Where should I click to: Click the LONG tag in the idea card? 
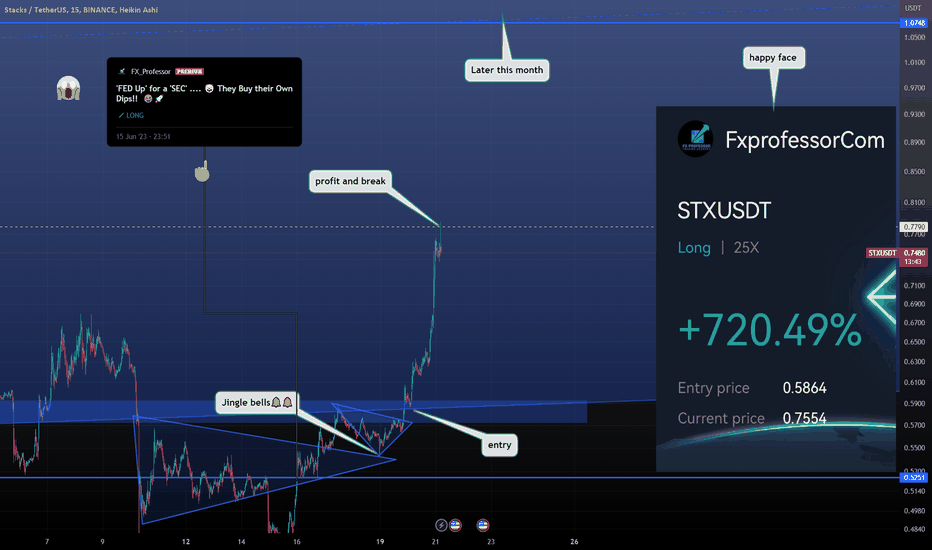[131, 115]
